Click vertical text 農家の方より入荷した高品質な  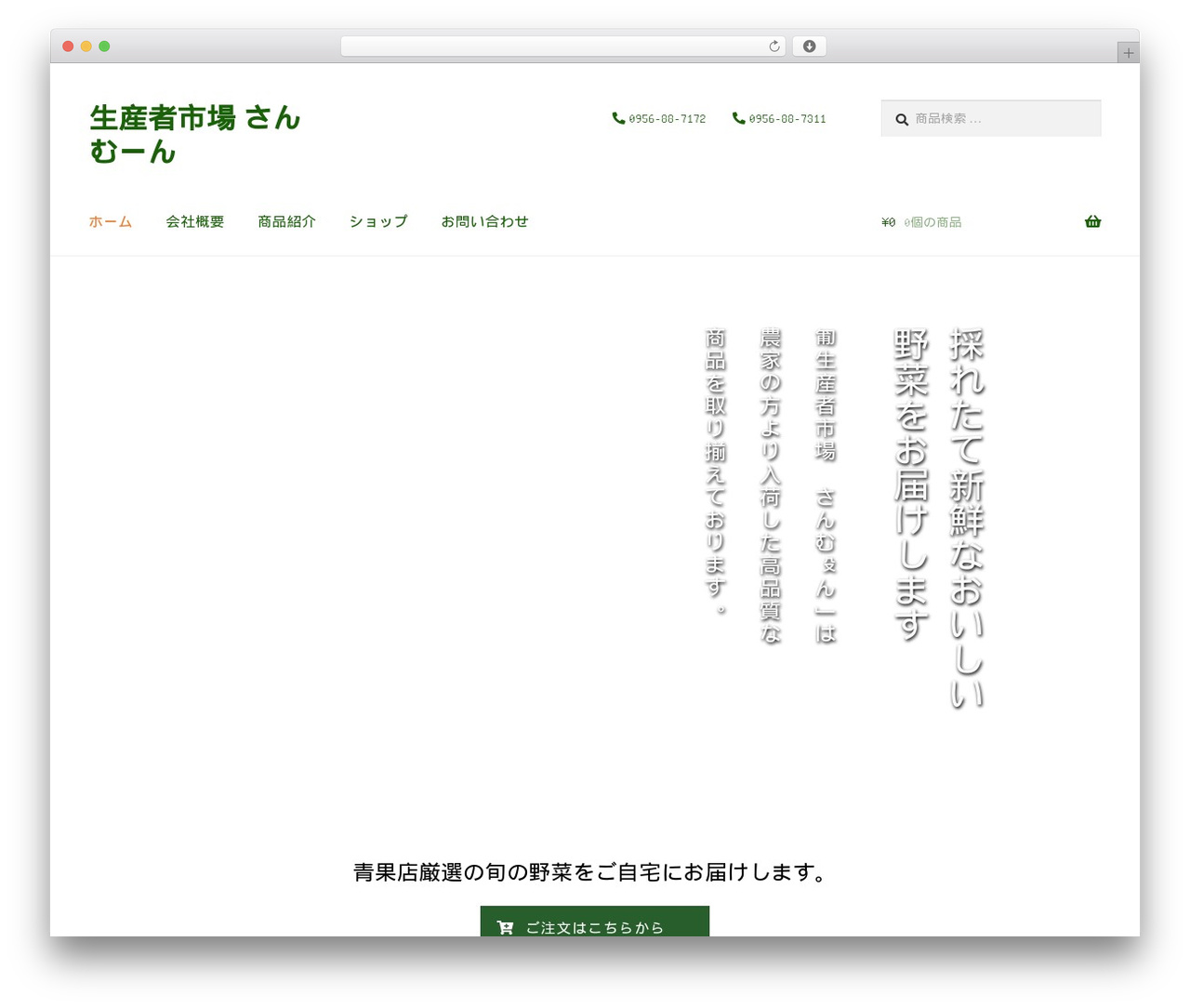(x=771, y=485)
